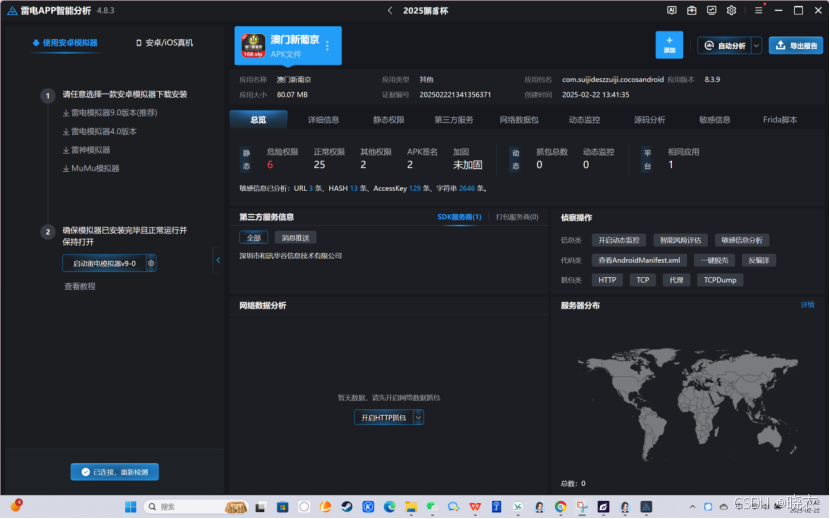
Task: Filter services by 消息推送
Action: [x=295, y=238]
